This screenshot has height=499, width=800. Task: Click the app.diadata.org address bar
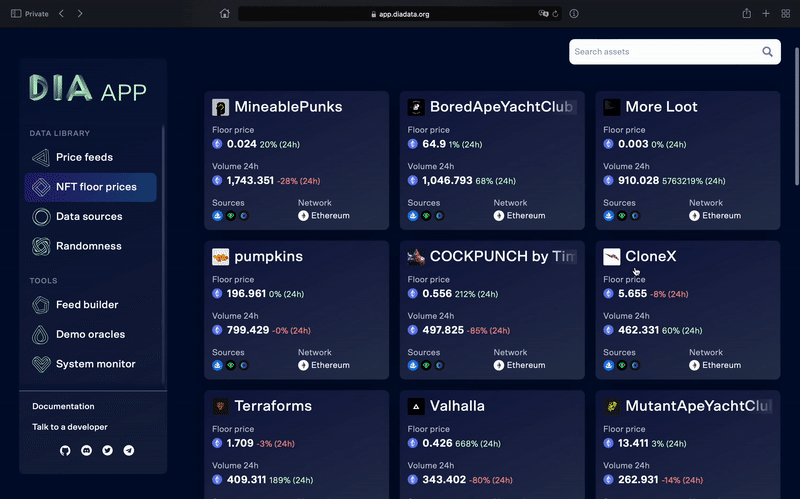[400, 14]
